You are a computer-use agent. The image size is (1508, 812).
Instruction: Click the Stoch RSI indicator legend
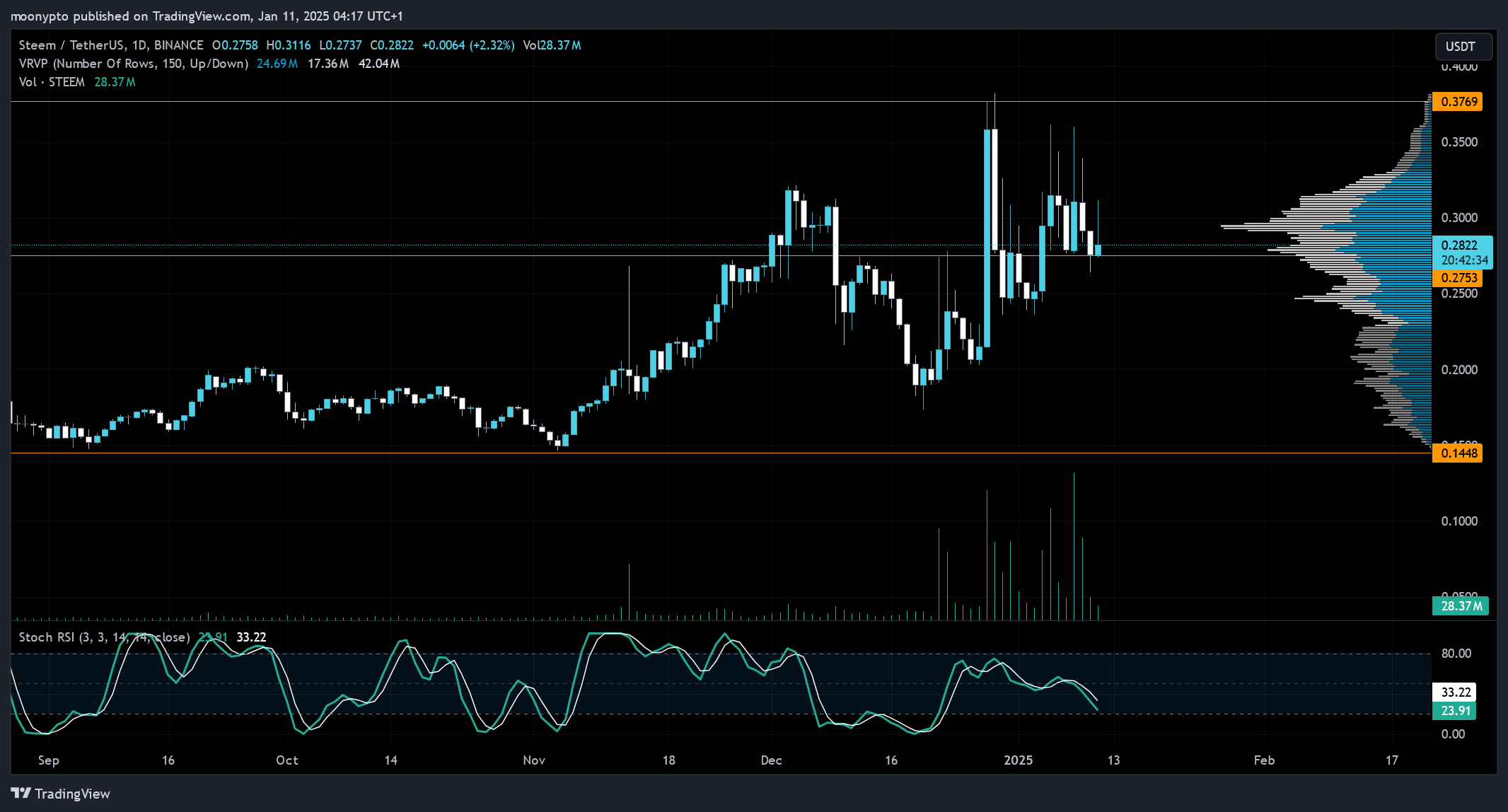click(x=104, y=637)
